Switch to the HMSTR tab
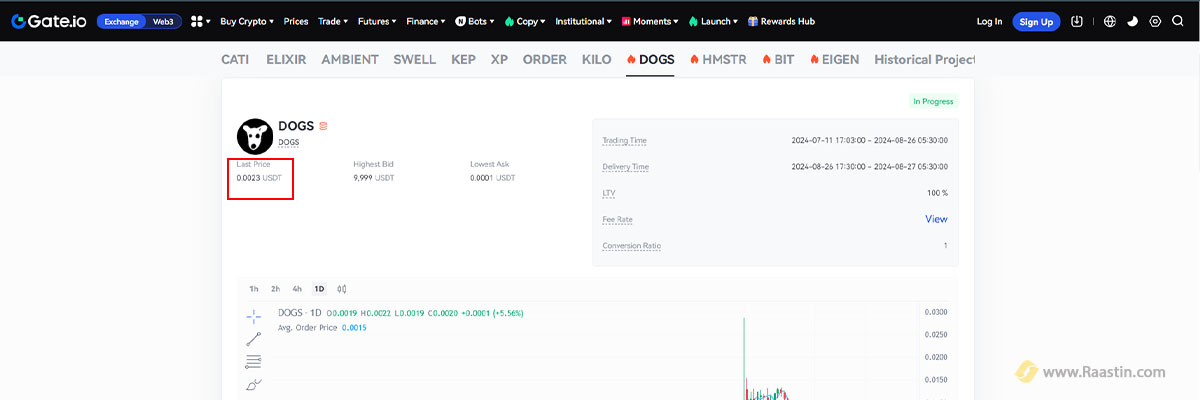 click(x=718, y=59)
